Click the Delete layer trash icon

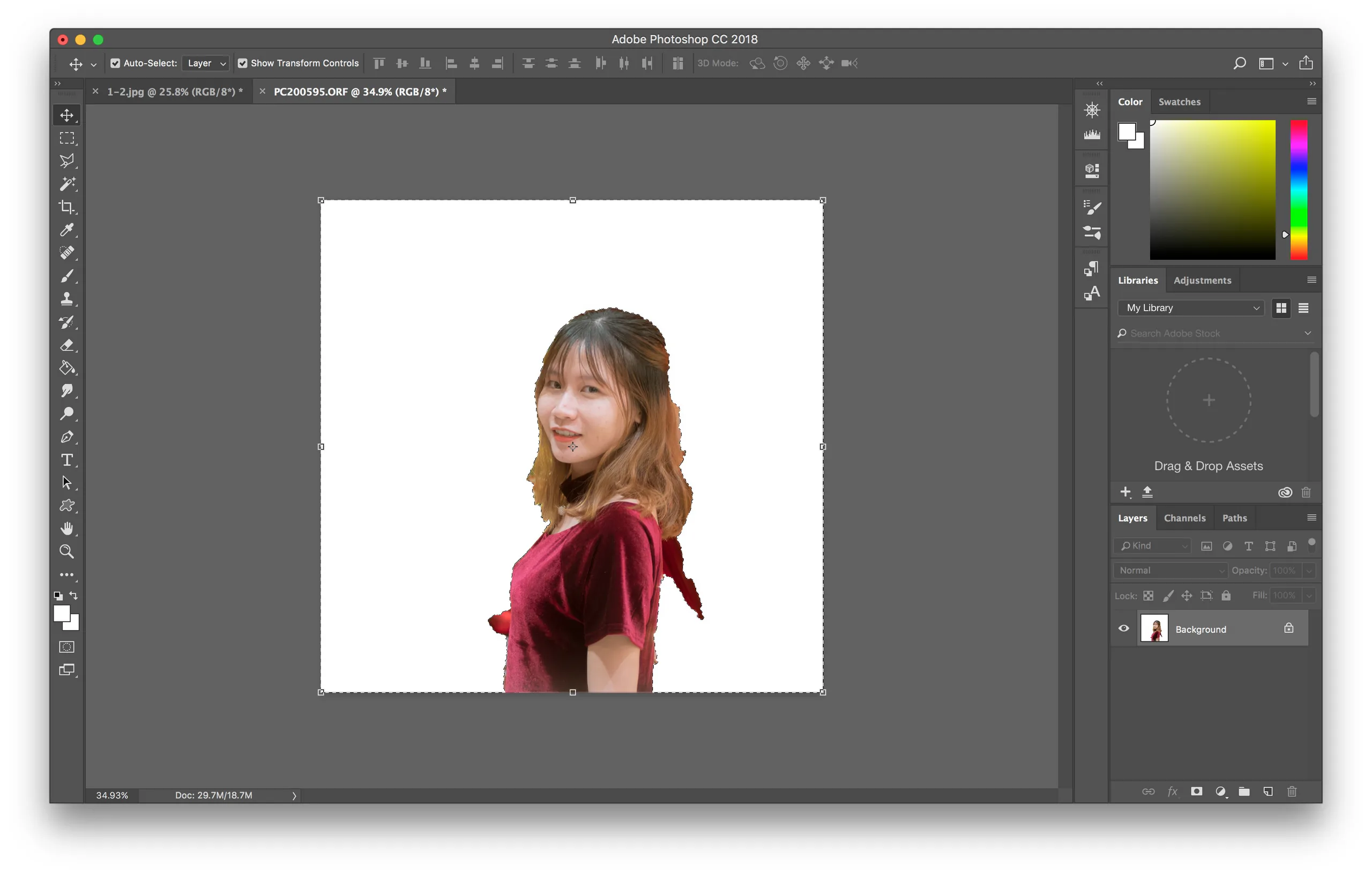click(1292, 791)
